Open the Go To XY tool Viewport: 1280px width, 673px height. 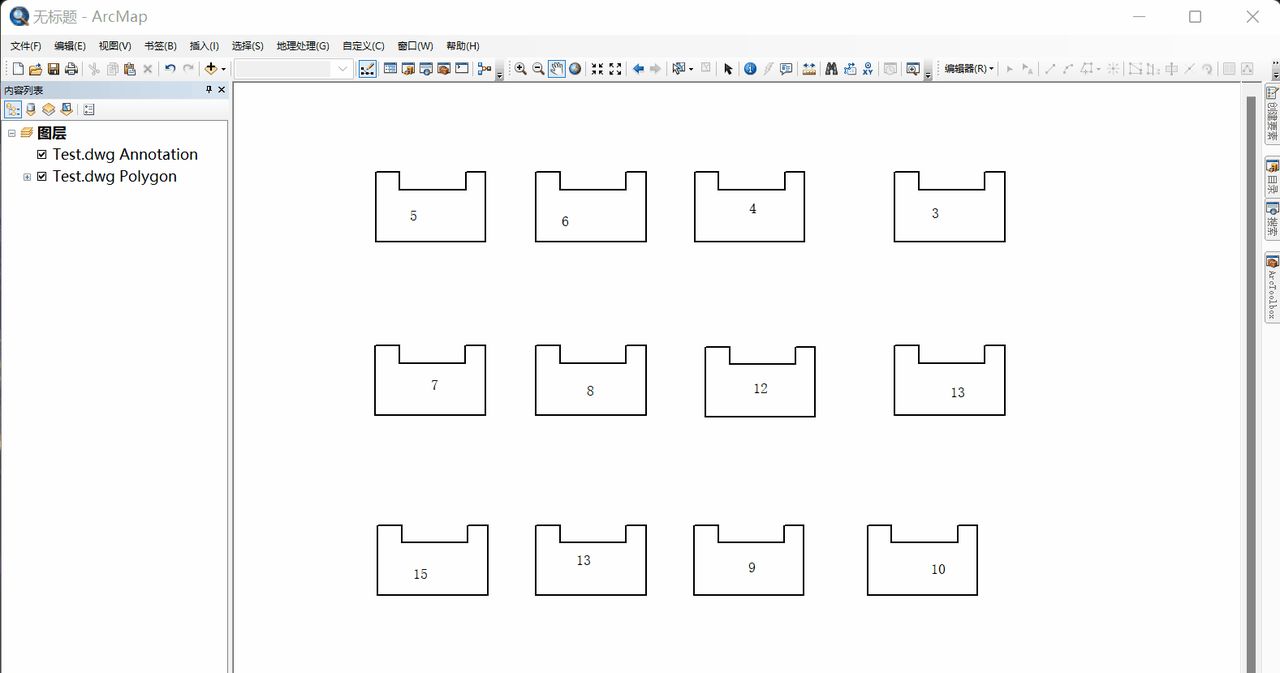(867, 69)
